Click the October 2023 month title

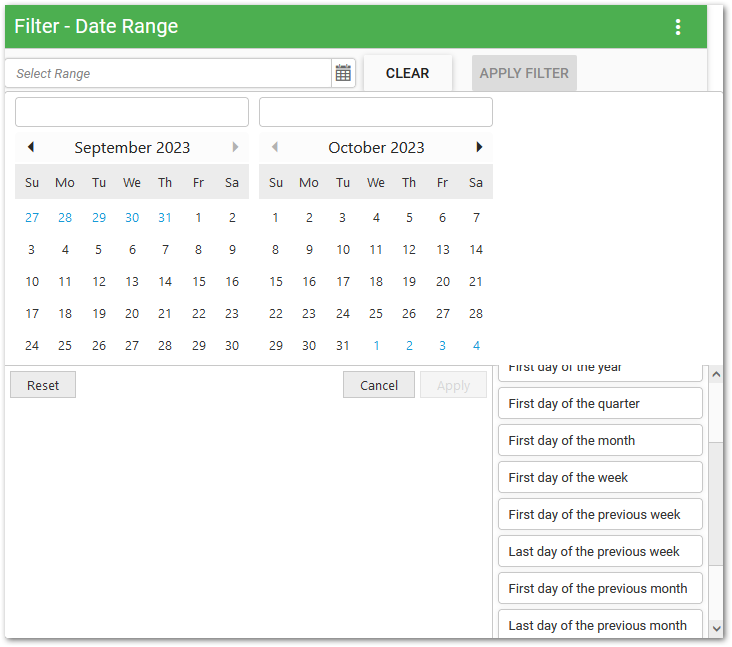[376, 148]
